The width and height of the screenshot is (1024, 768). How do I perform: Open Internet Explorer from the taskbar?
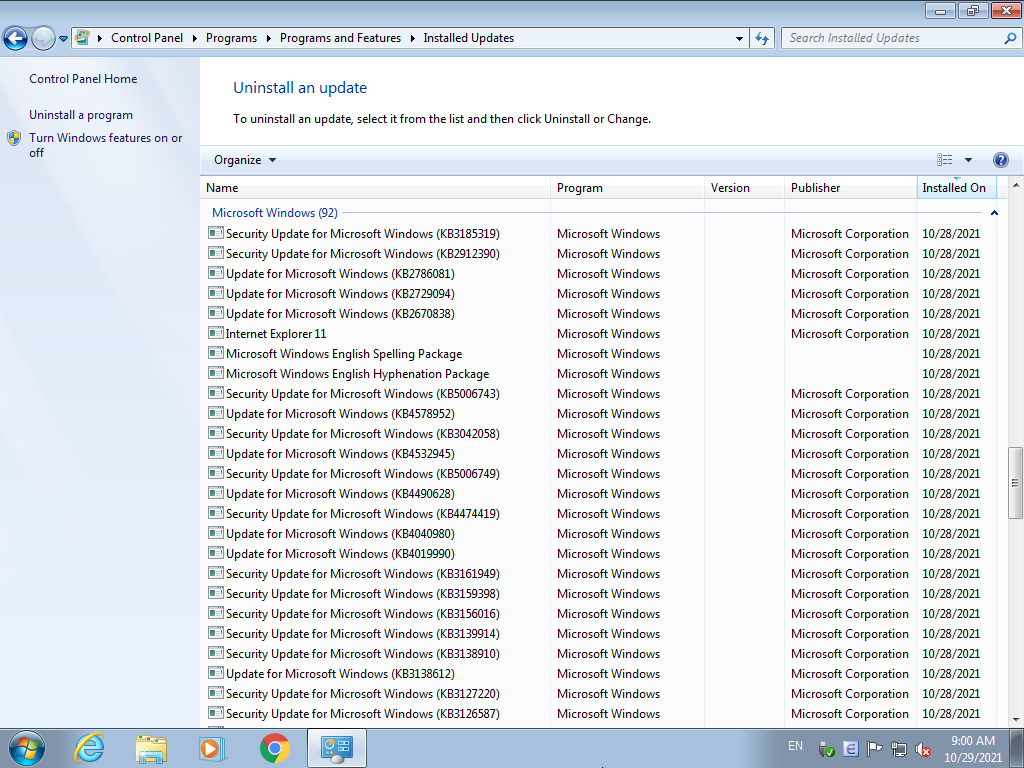pos(90,747)
